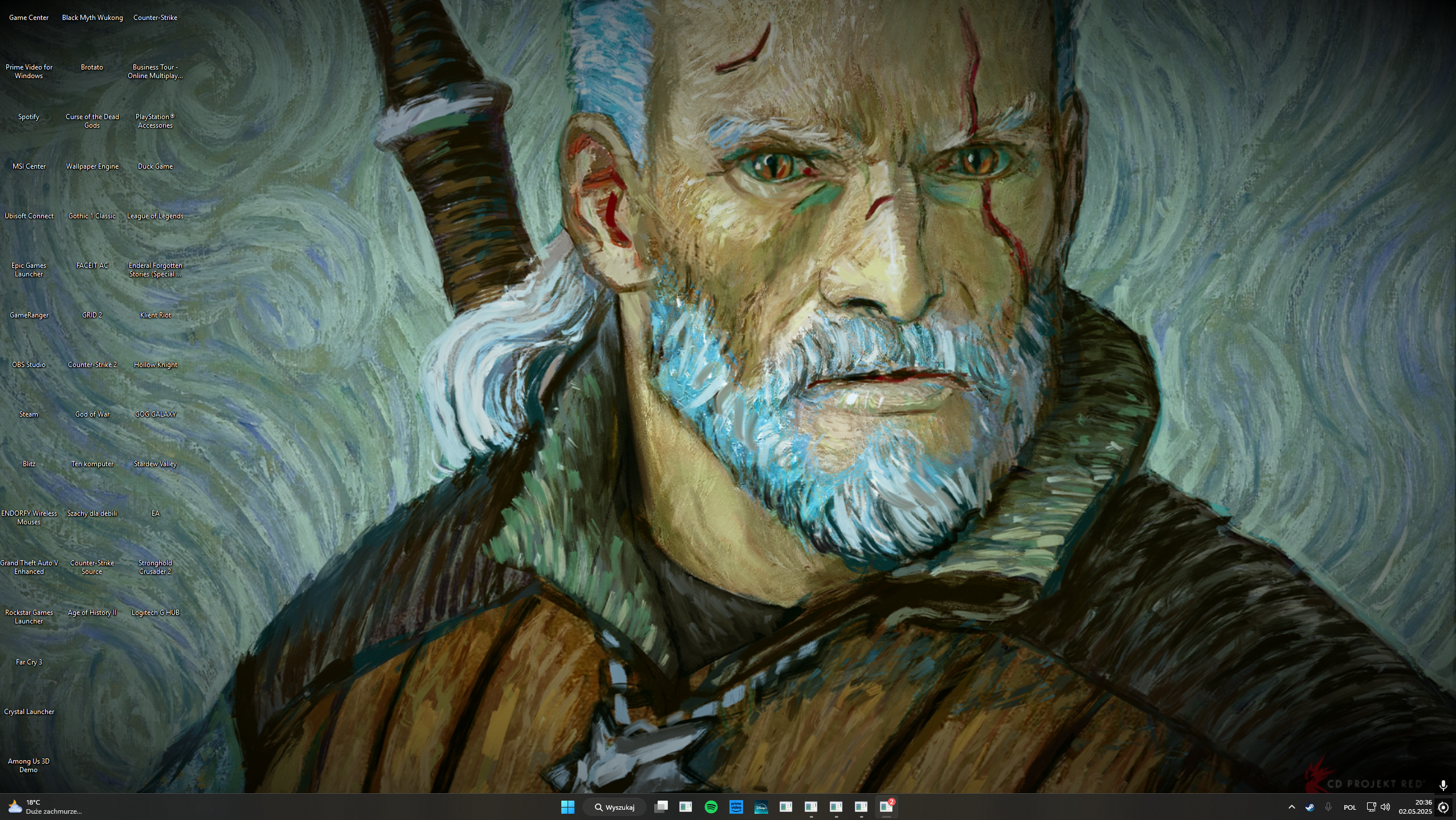This screenshot has width=1456, height=820.
Task: Switch the POL input language
Action: (1350, 807)
